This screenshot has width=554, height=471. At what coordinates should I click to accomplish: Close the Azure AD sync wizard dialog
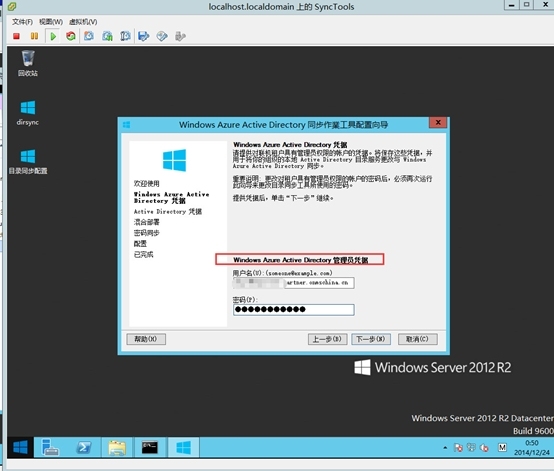click(438, 123)
